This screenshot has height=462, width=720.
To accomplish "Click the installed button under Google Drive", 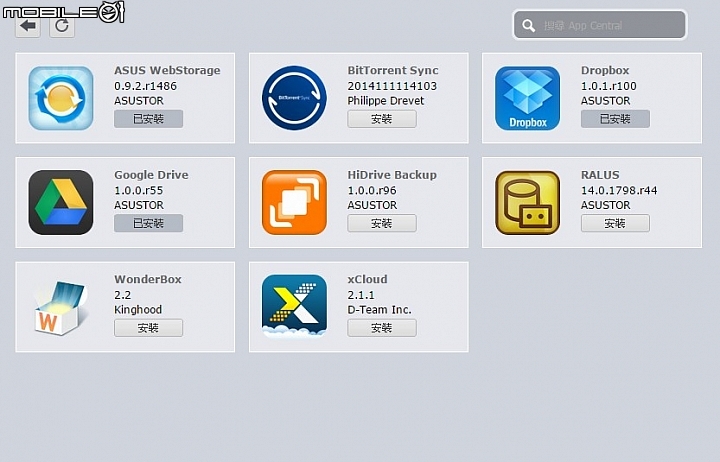I will [x=148, y=223].
